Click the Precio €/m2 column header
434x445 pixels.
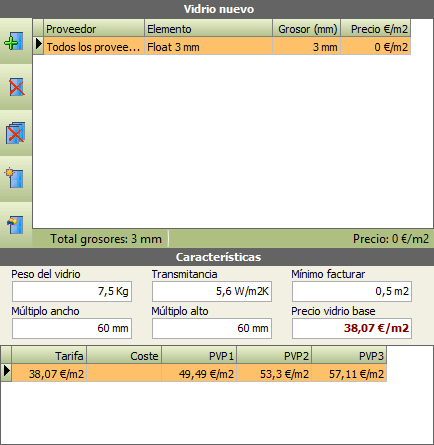point(376,28)
